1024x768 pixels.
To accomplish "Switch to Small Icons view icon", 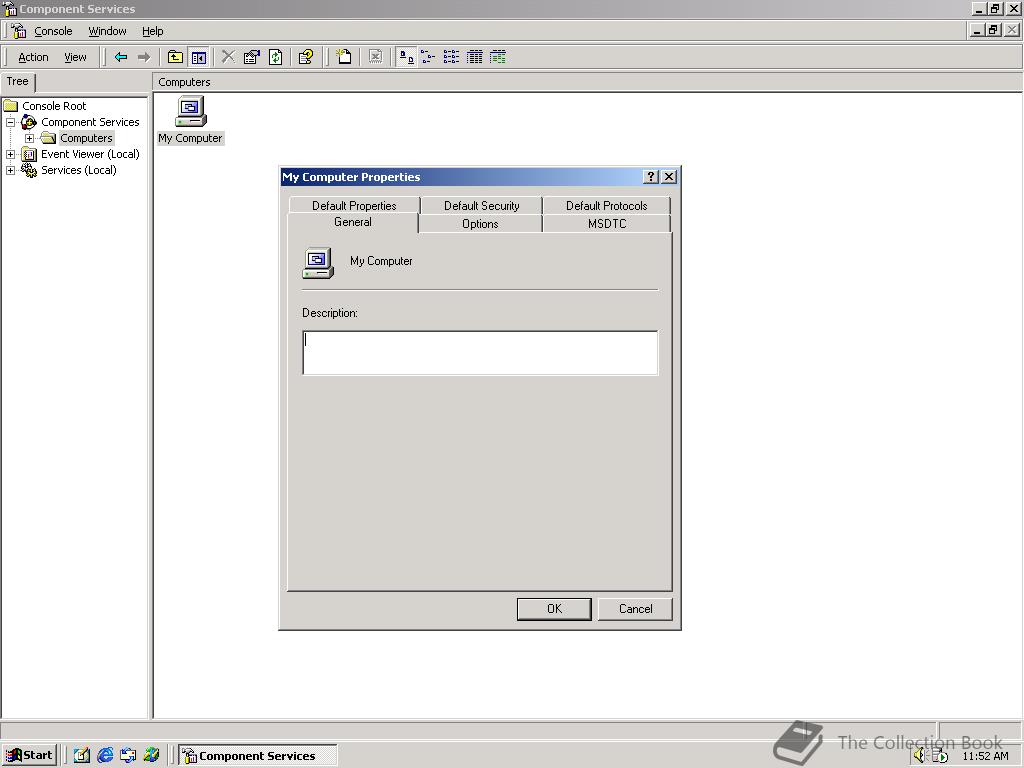I will point(428,57).
